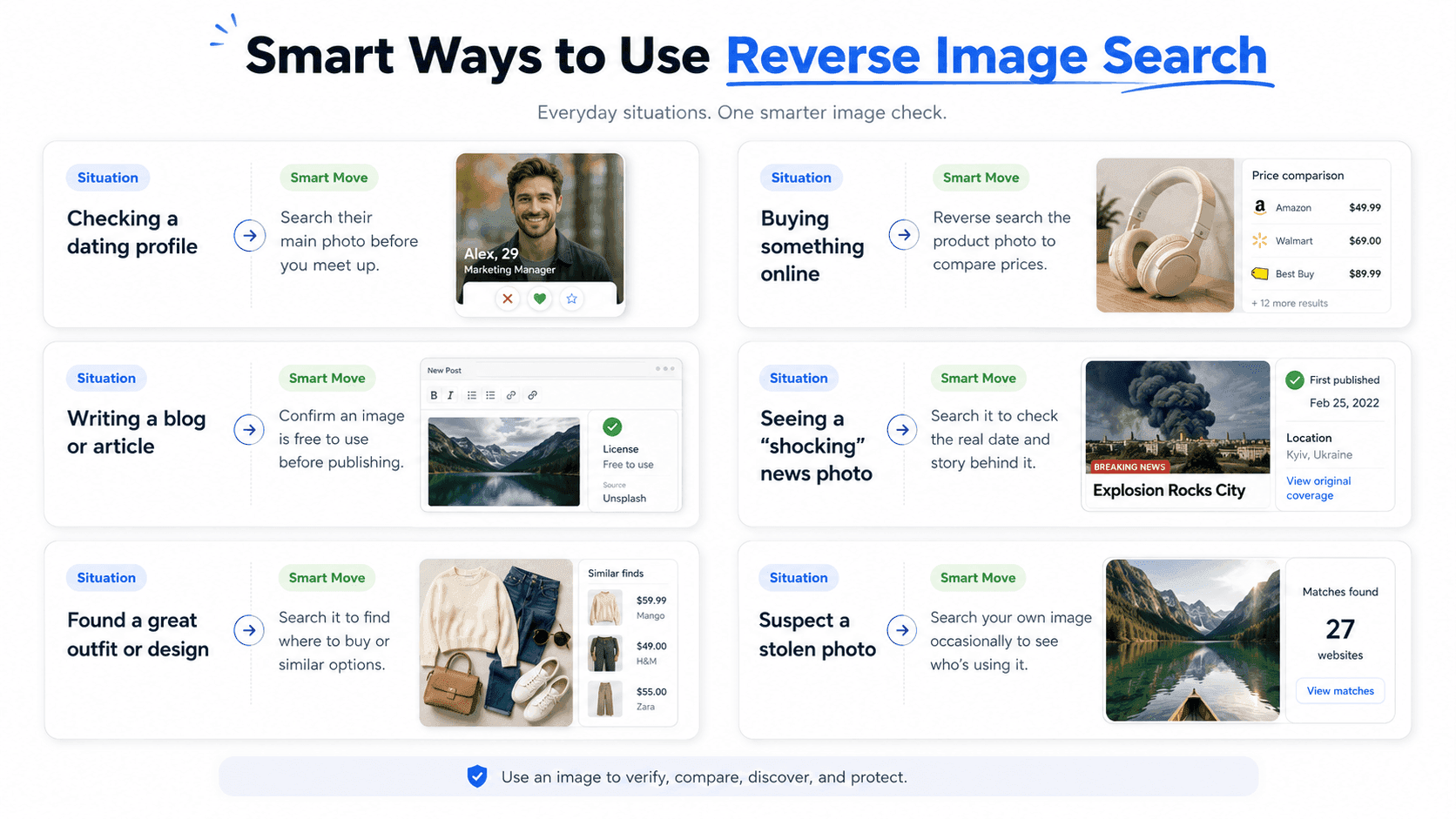Click the Best Buy tag logo
Viewport: 1456px width, 819px height.
pyautogui.click(x=1259, y=273)
